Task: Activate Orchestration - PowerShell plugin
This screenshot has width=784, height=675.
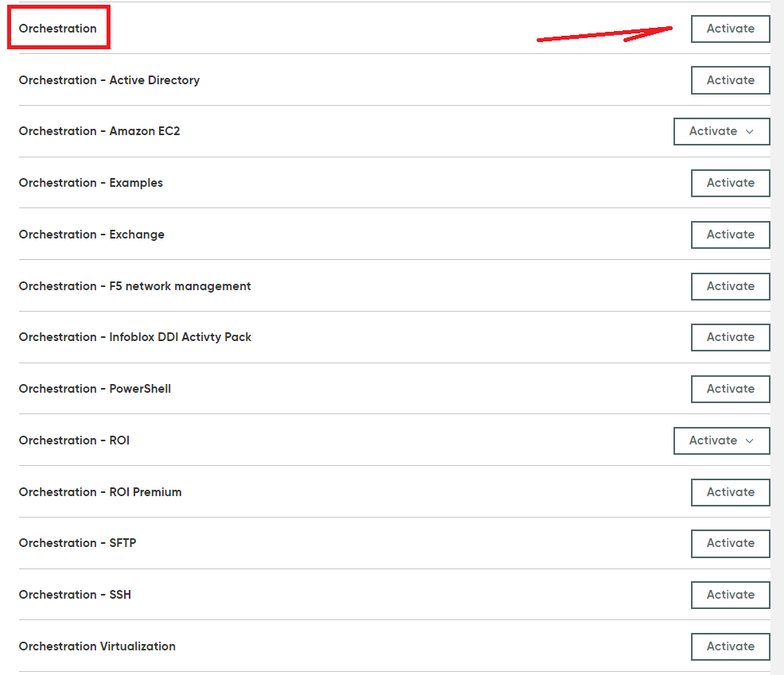Action: pos(730,389)
